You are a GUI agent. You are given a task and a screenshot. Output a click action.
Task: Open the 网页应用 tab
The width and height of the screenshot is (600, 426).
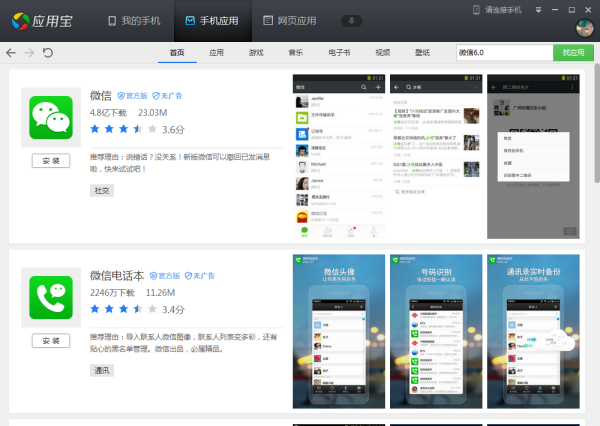pyautogui.click(x=290, y=21)
